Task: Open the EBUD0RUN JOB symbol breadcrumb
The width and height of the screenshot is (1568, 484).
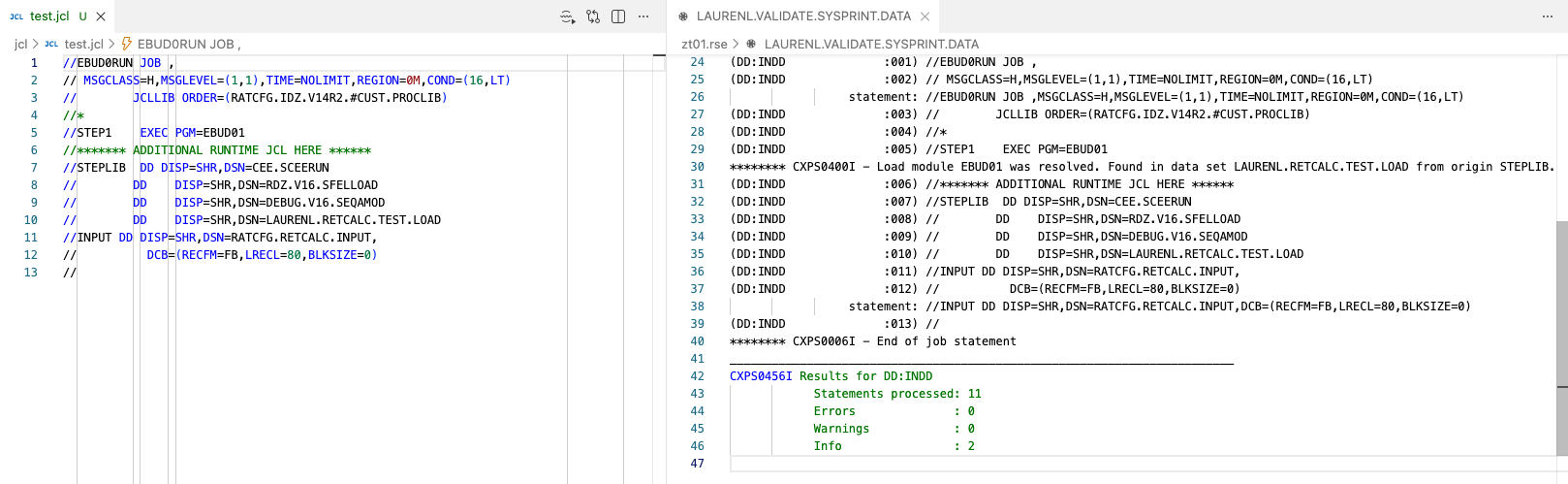Action: click(188, 44)
